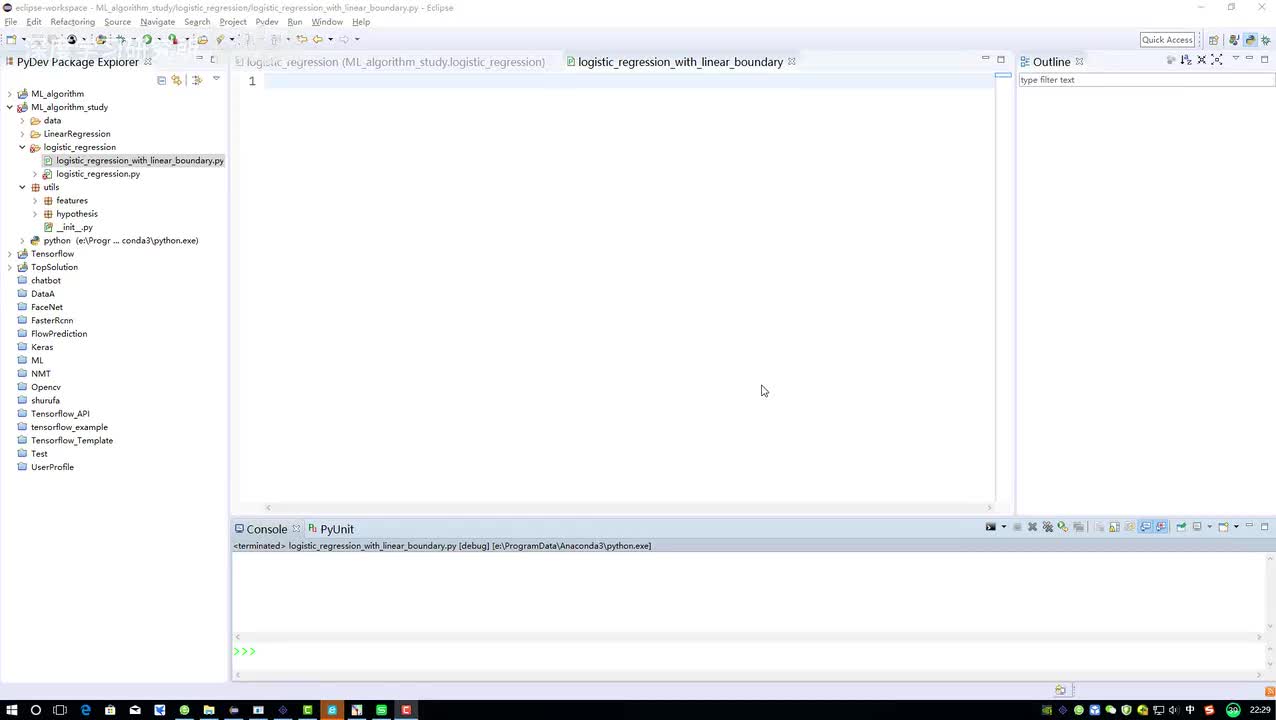Collapse the logistic_regression package
The height and width of the screenshot is (720, 1276).
pyautogui.click(x=22, y=147)
